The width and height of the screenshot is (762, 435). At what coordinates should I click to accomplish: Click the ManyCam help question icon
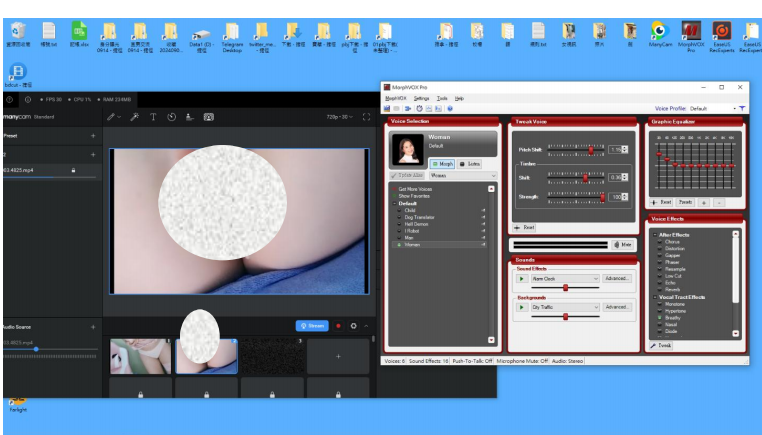click(x=9, y=100)
